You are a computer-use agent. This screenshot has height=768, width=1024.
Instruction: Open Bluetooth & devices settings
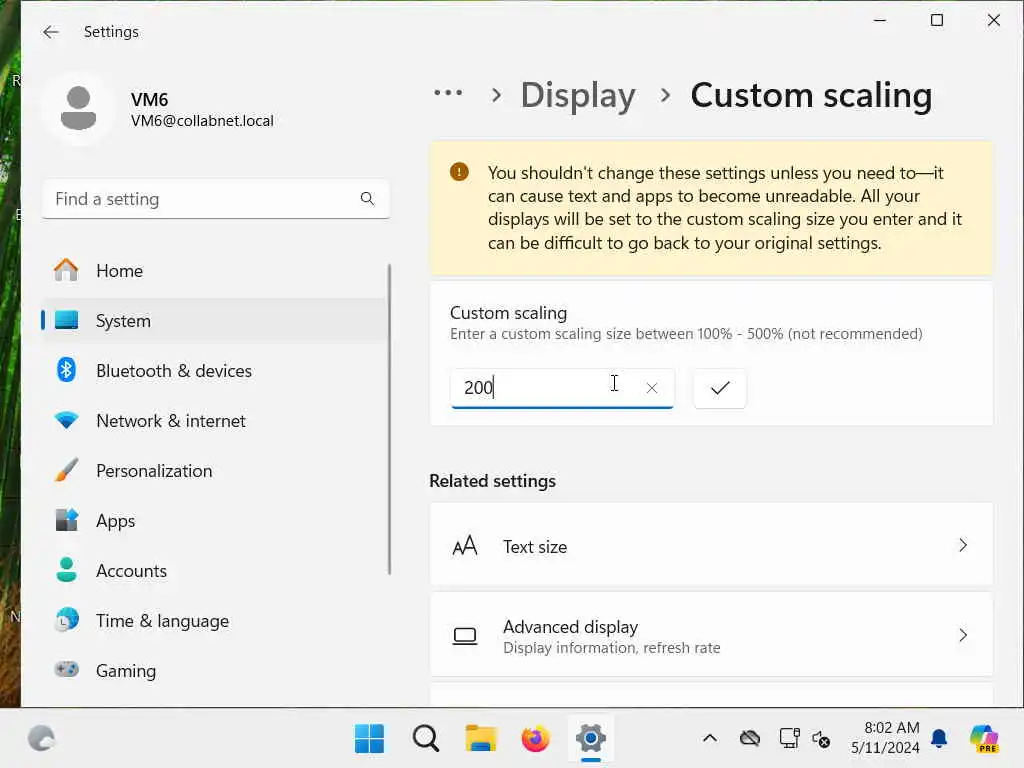(173, 371)
